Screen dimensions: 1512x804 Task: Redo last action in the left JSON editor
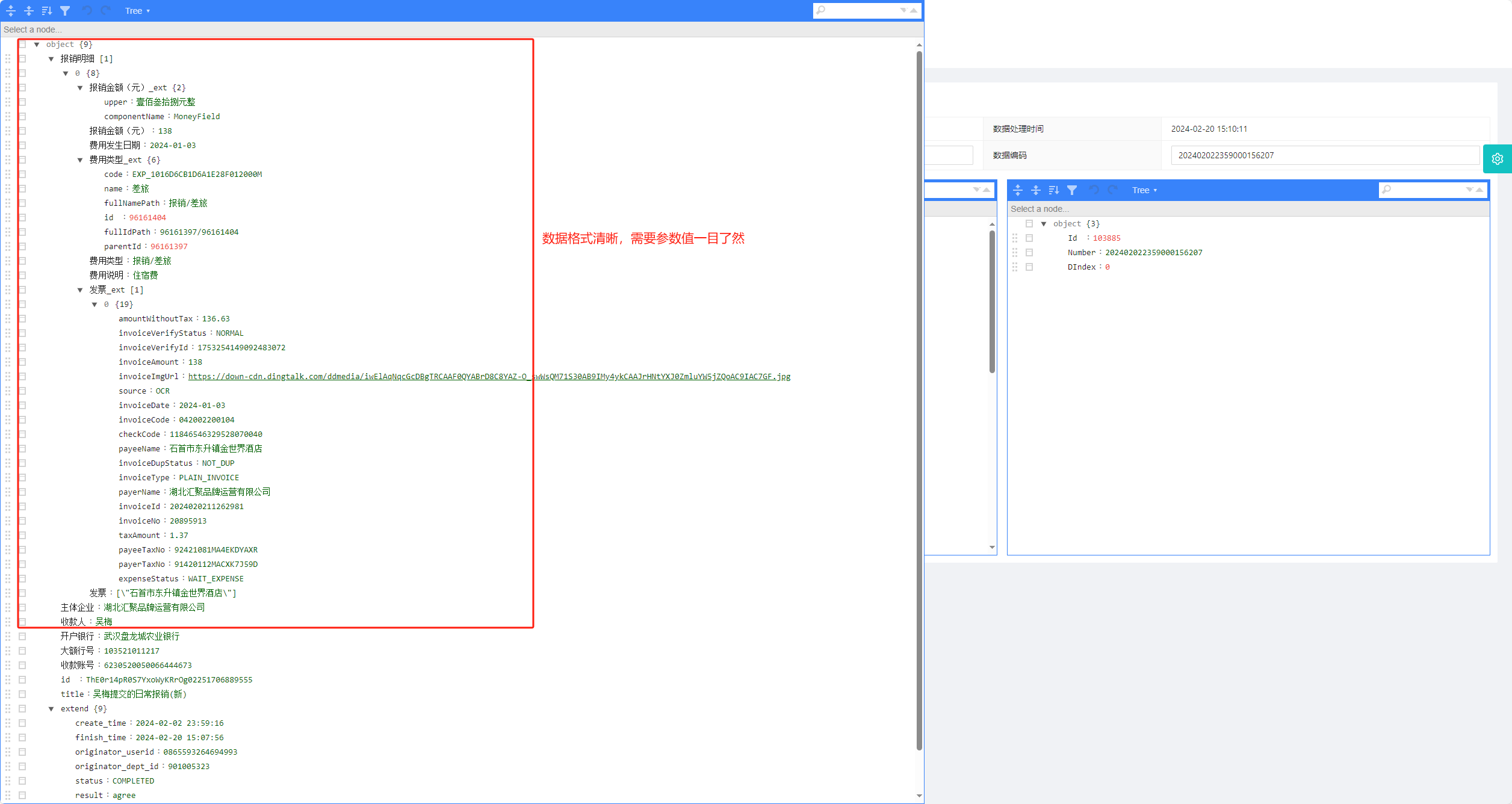(105, 11)
